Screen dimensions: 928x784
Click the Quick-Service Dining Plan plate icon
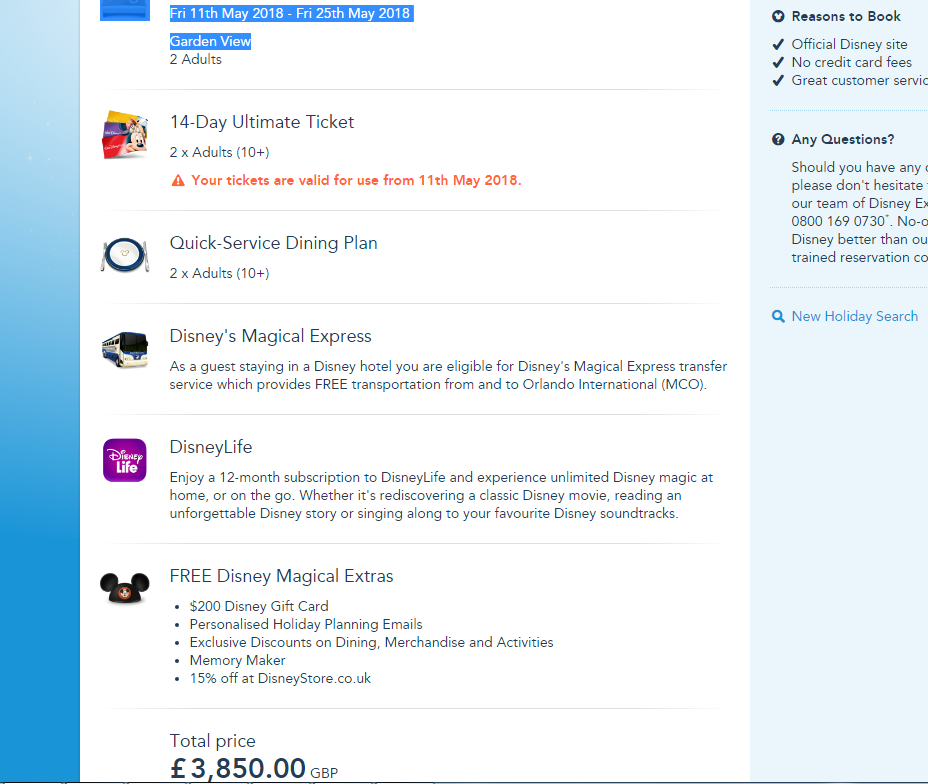pyautogui.click(x=125, y=255)
